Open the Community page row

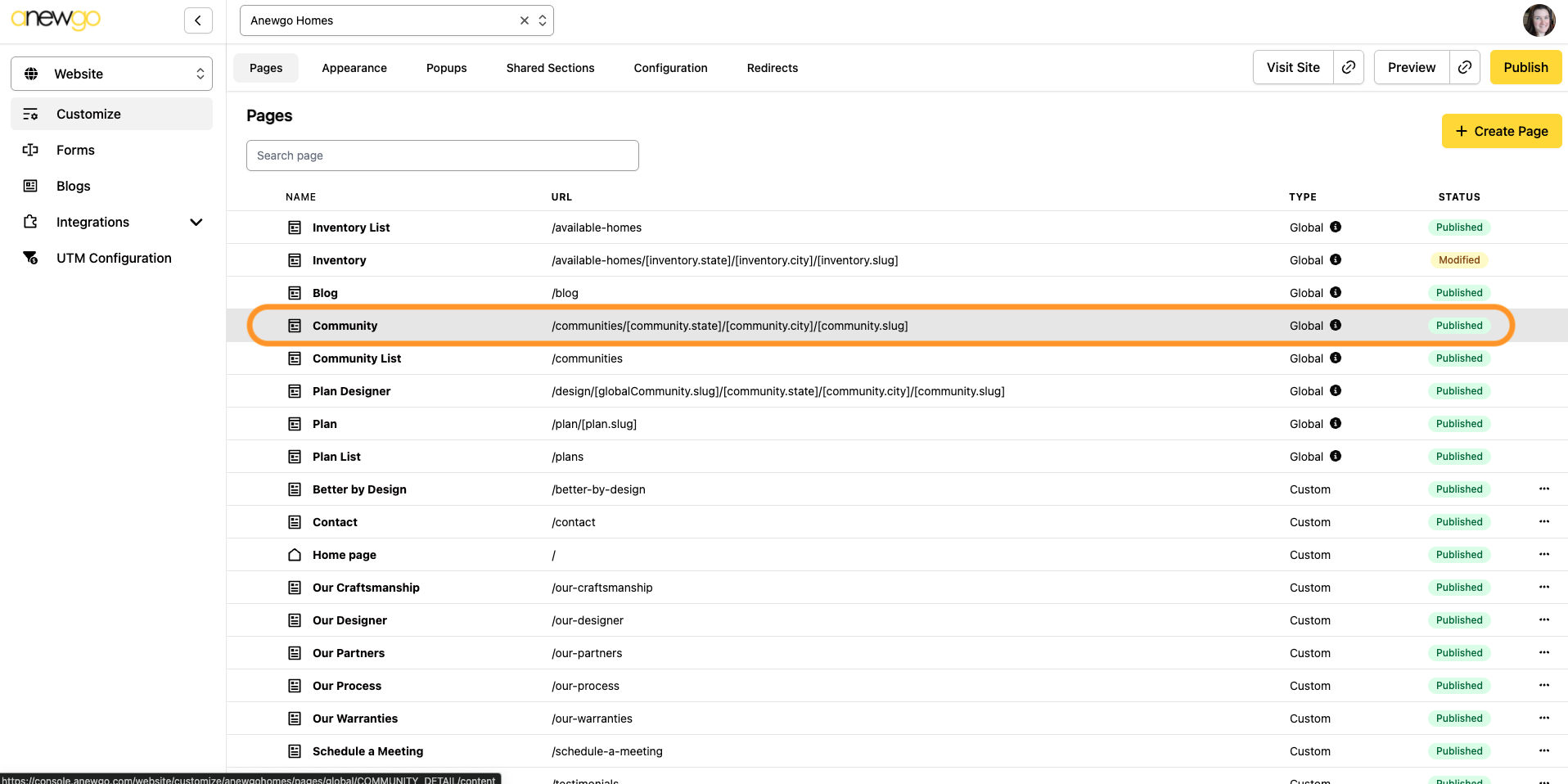pos(897,326)
